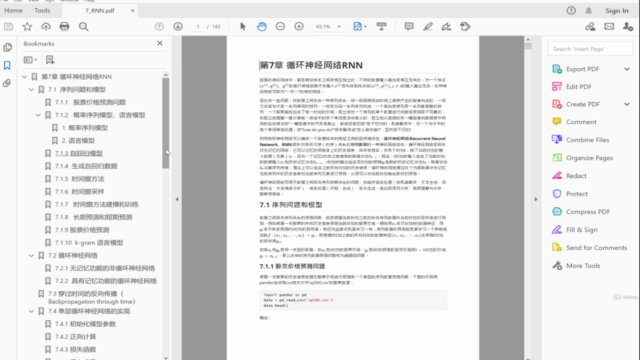Image resolution: width=640 pixels, height=360 pixels.
Task: Activate the Hand pan tool
Action: 262,27
